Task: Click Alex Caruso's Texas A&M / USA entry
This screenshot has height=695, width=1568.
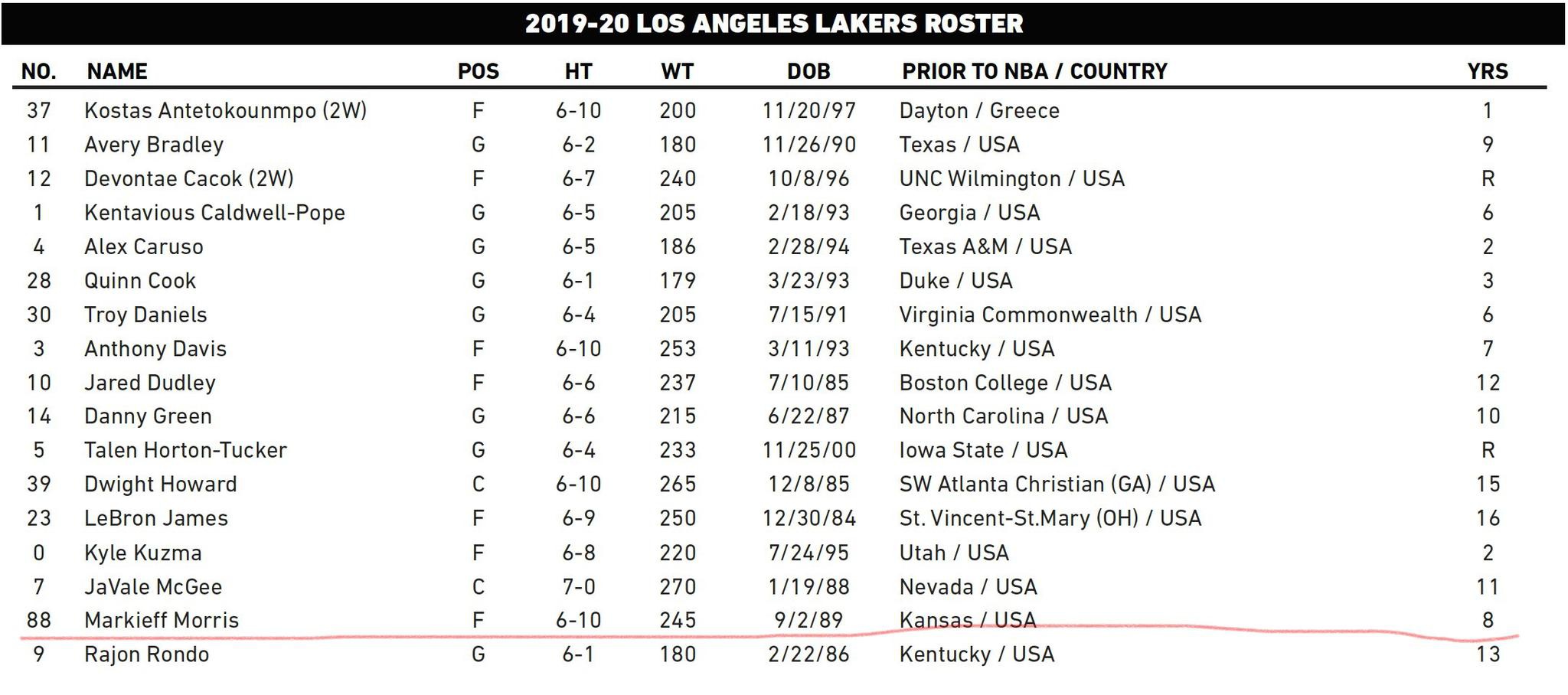Action: [x=985, y=246]
